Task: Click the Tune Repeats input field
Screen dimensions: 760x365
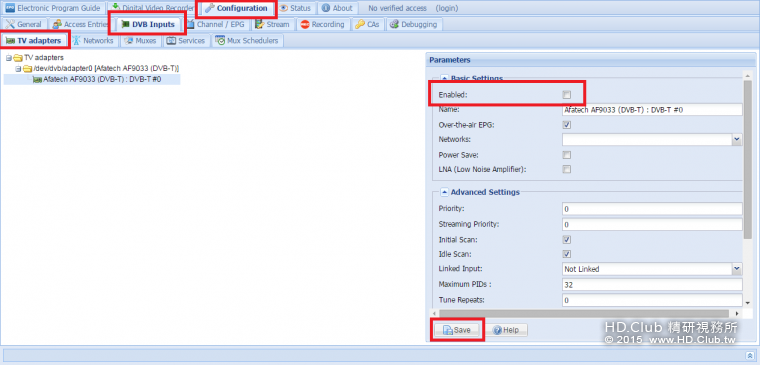Action: [652, 300]
